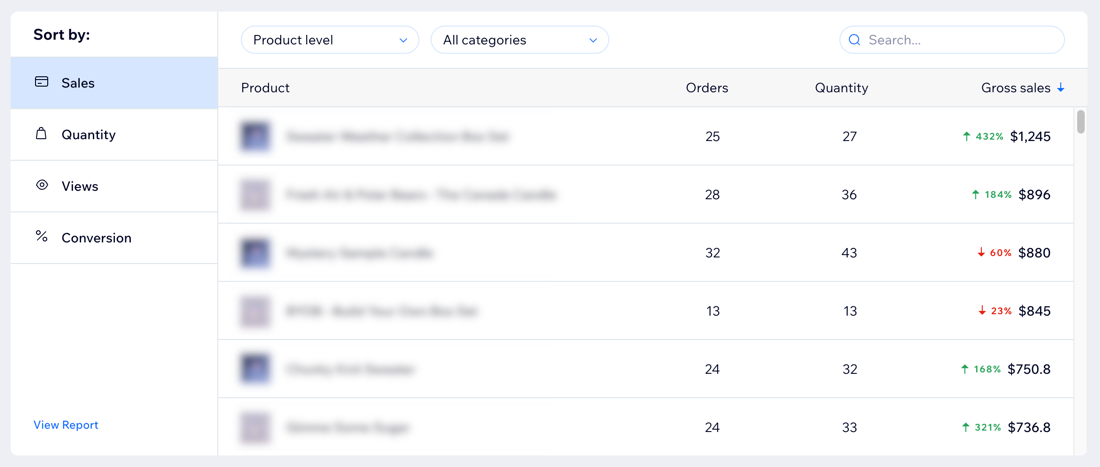1100x467 pixels.
Task: Click product thumbnail in $736.8 row
Action: point(255,427)
